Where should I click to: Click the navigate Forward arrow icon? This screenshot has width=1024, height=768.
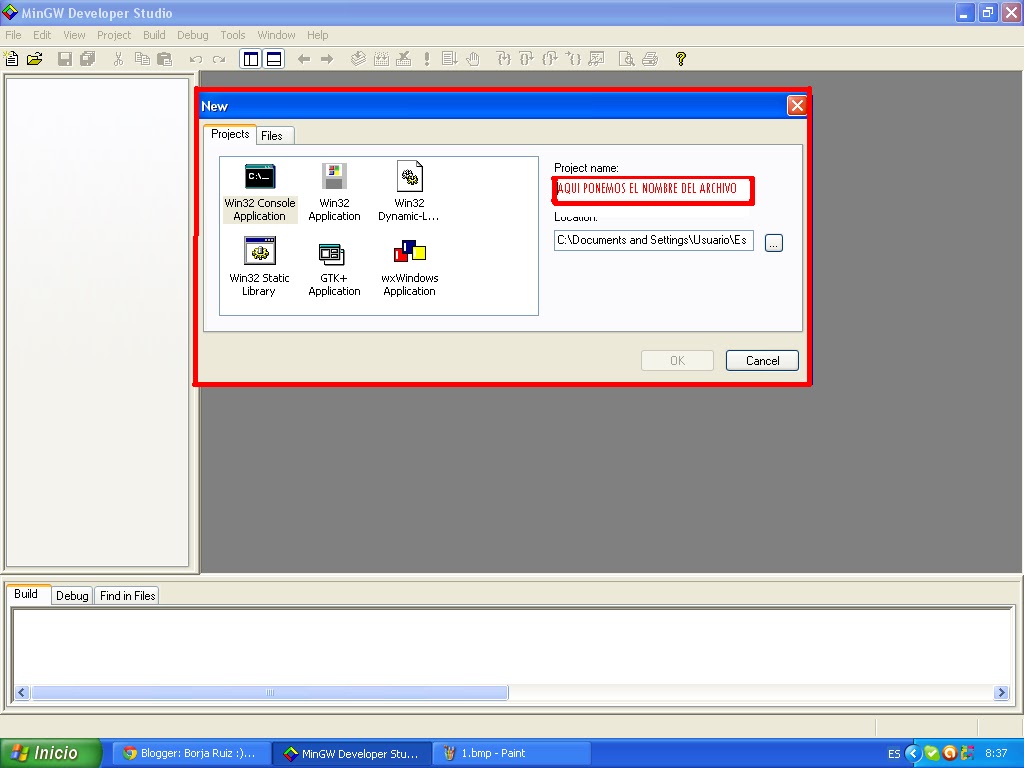327,59
